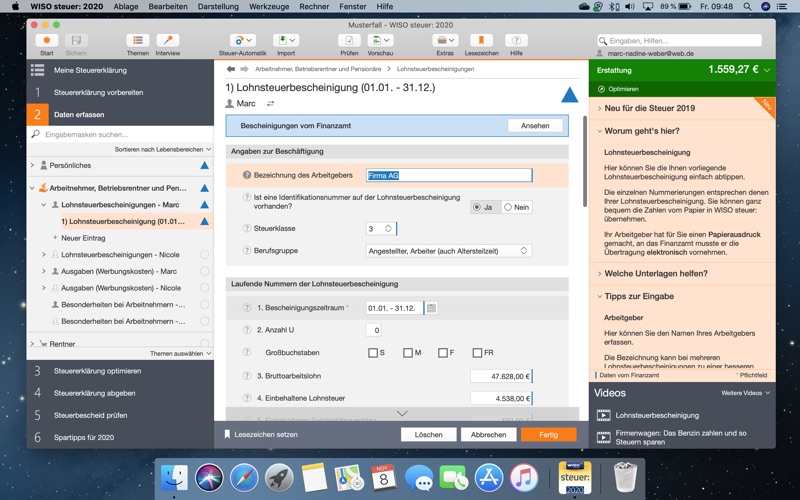This screenshot has width=800, height=500.
Task: Expand the Persönliches tree section
Action: [x=33, y=165]
